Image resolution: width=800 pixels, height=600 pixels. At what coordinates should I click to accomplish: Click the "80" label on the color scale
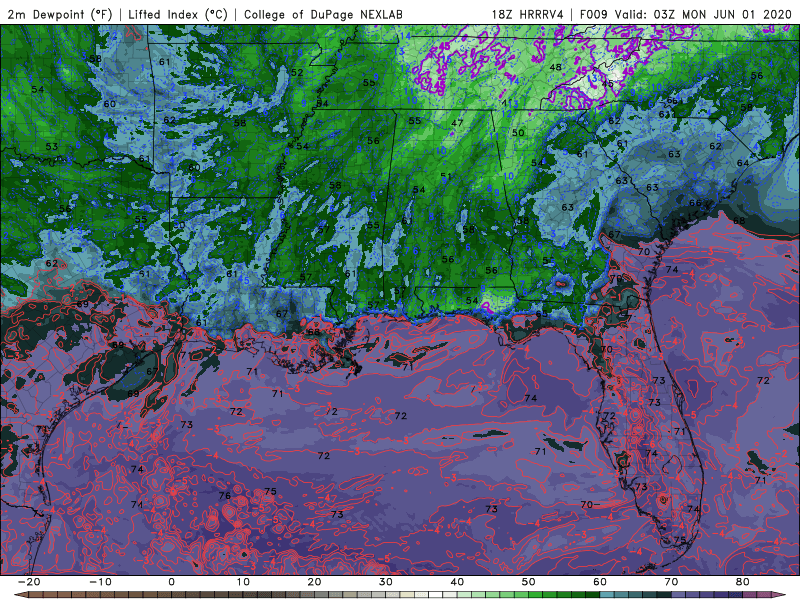coord(743,582)
